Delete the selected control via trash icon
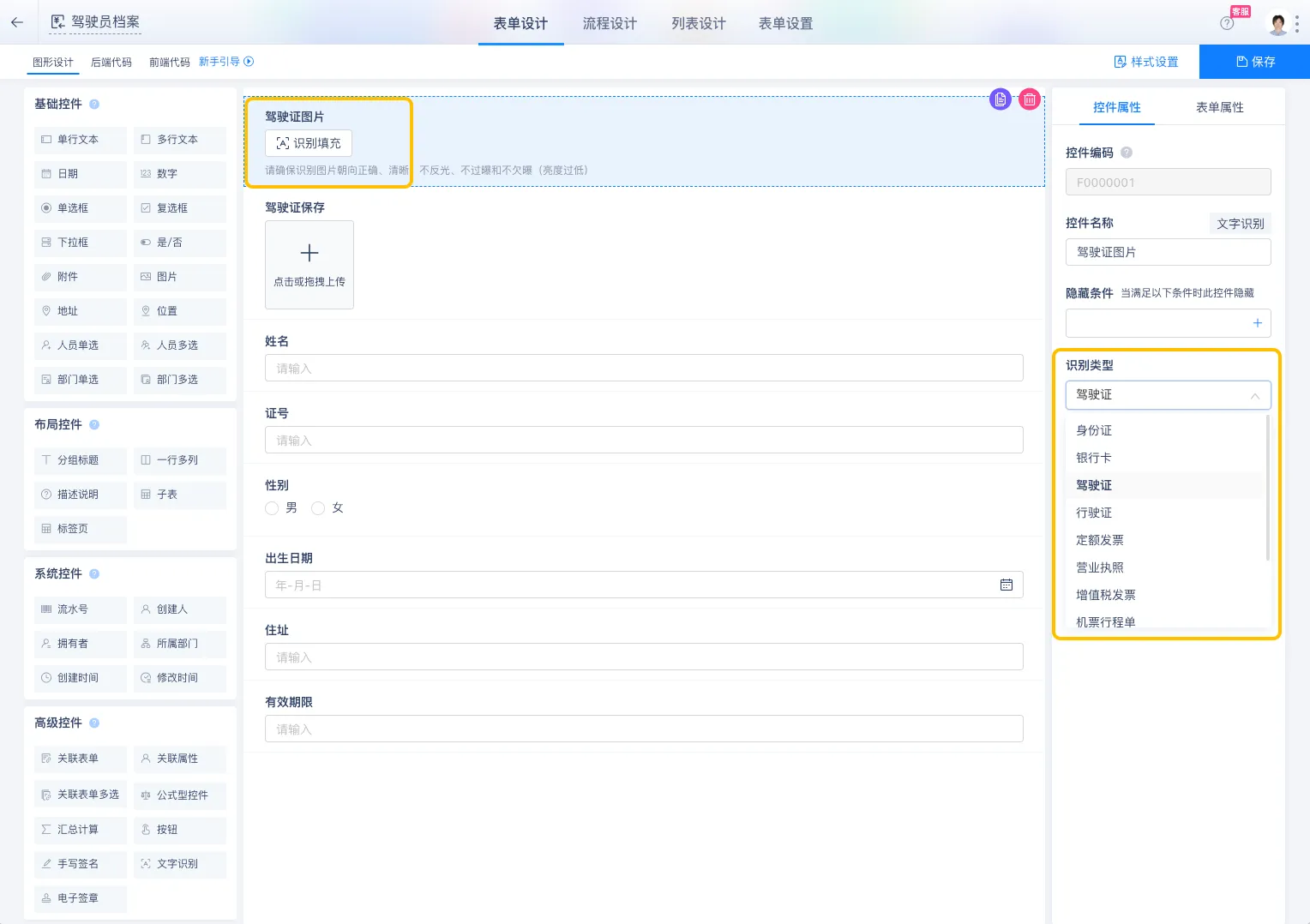This screenshot has width=1310, height=924. pos(1030,99)
